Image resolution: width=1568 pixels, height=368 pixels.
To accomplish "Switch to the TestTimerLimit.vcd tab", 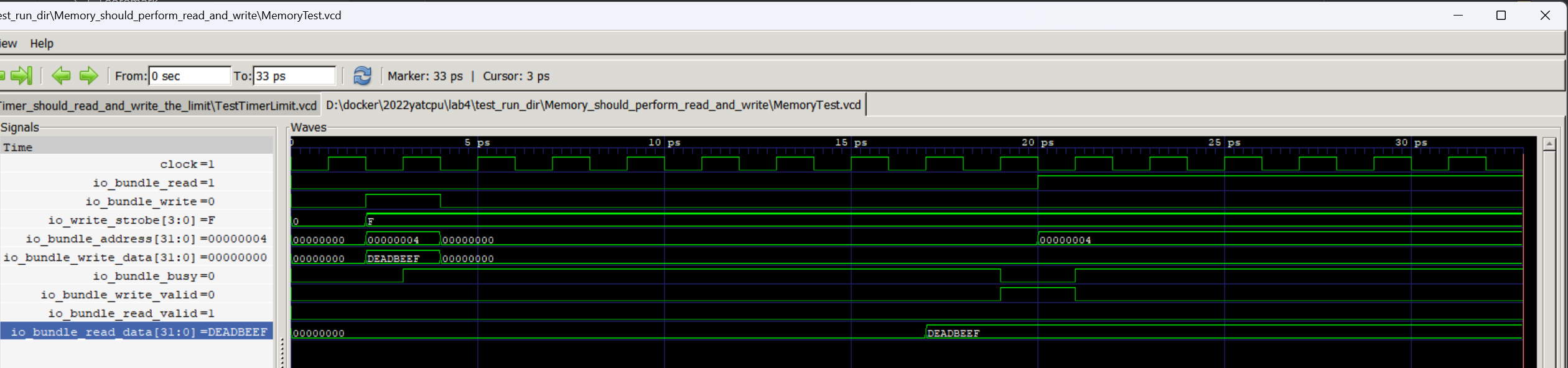I will (x=159, y=106).
